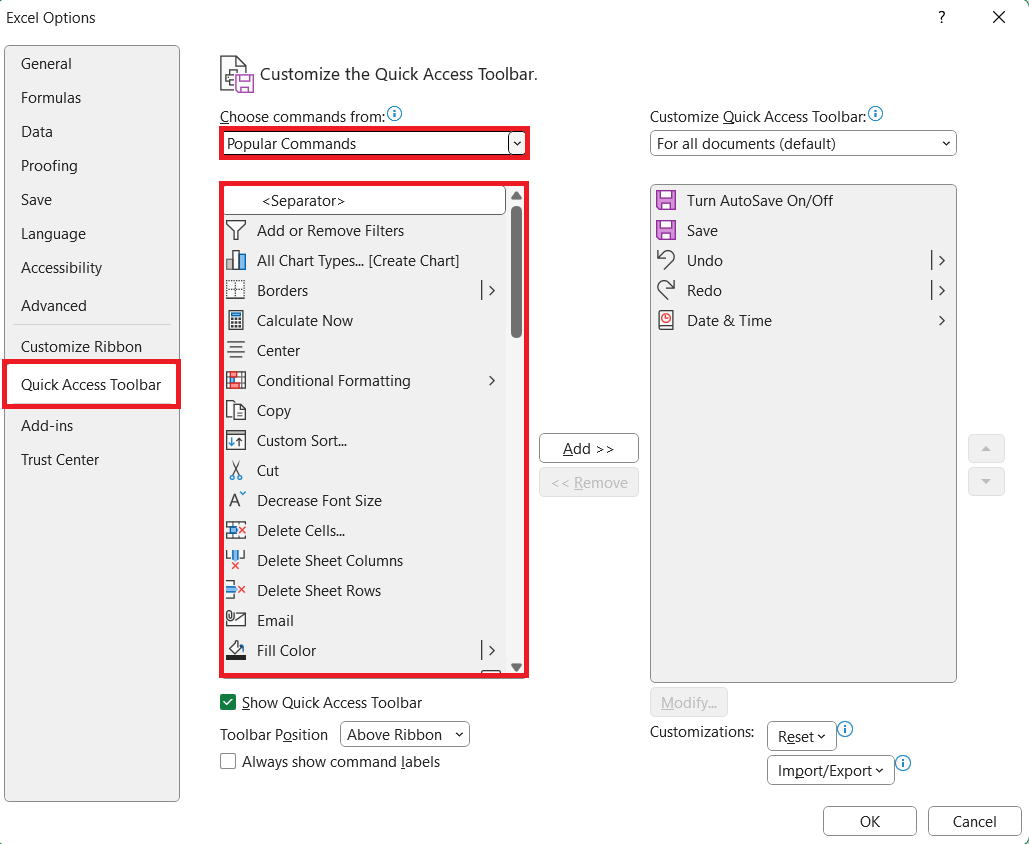Select the Delete Sheet Rows icon
Viewport: 1029px width, 844px height.
coord(236,591)
